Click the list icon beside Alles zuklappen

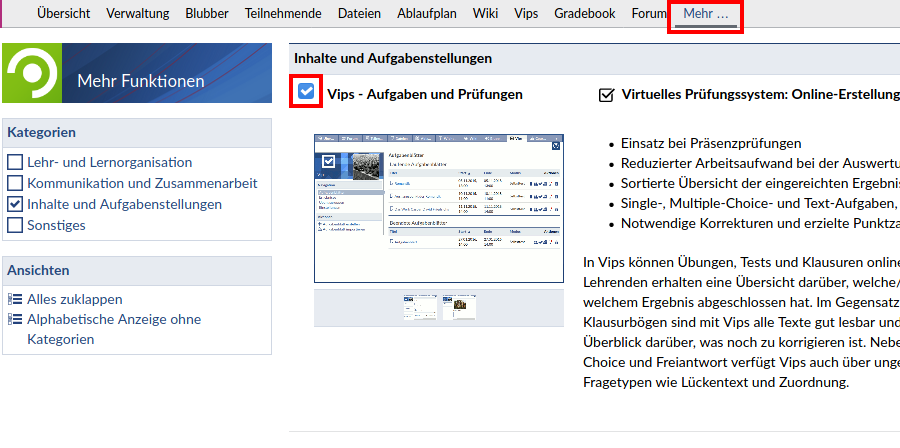[x=15, y=299]
